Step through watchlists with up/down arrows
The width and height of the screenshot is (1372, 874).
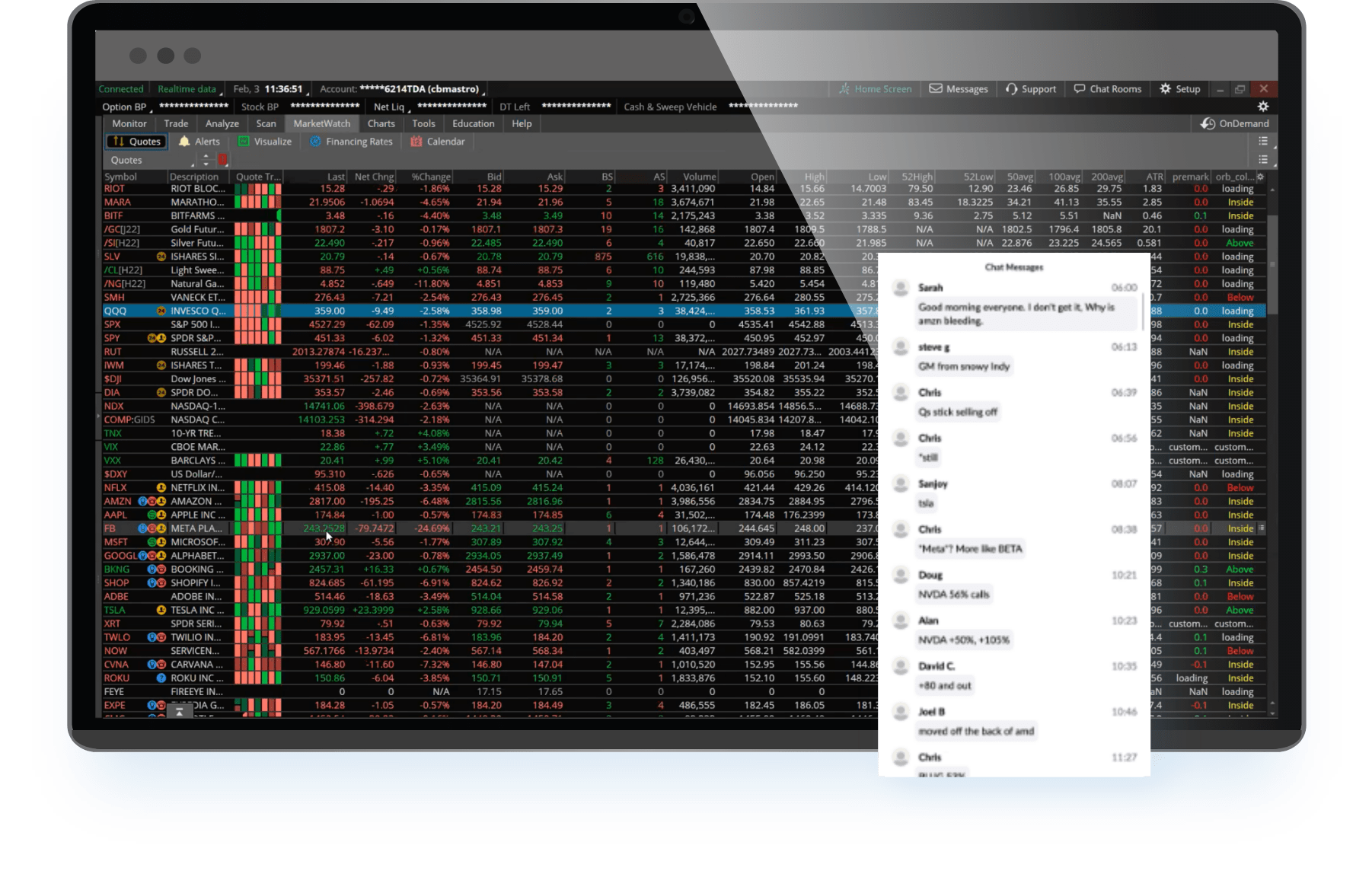point(206,160)
